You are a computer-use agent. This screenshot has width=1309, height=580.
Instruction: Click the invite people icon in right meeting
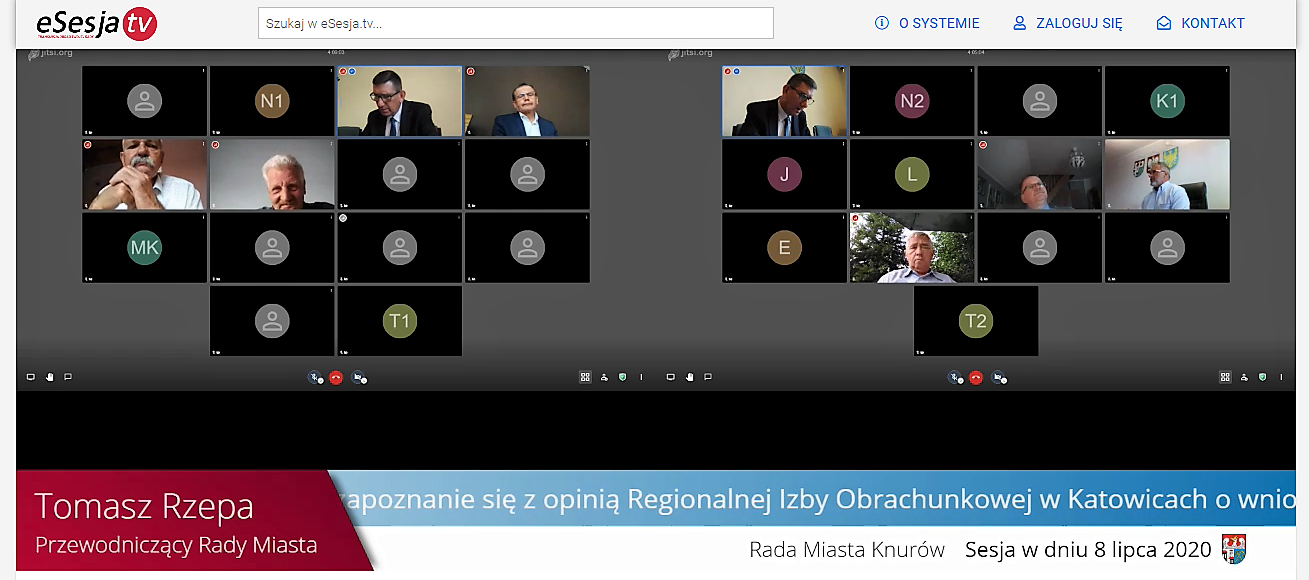pyautogui.click(x=1243, y=377)
